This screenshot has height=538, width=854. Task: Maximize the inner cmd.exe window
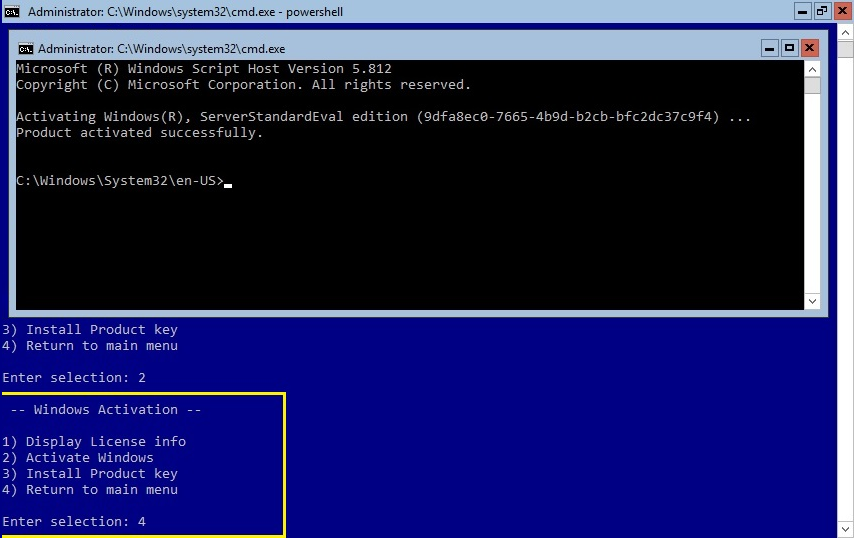pyautogui.click(x=789, y=47)
